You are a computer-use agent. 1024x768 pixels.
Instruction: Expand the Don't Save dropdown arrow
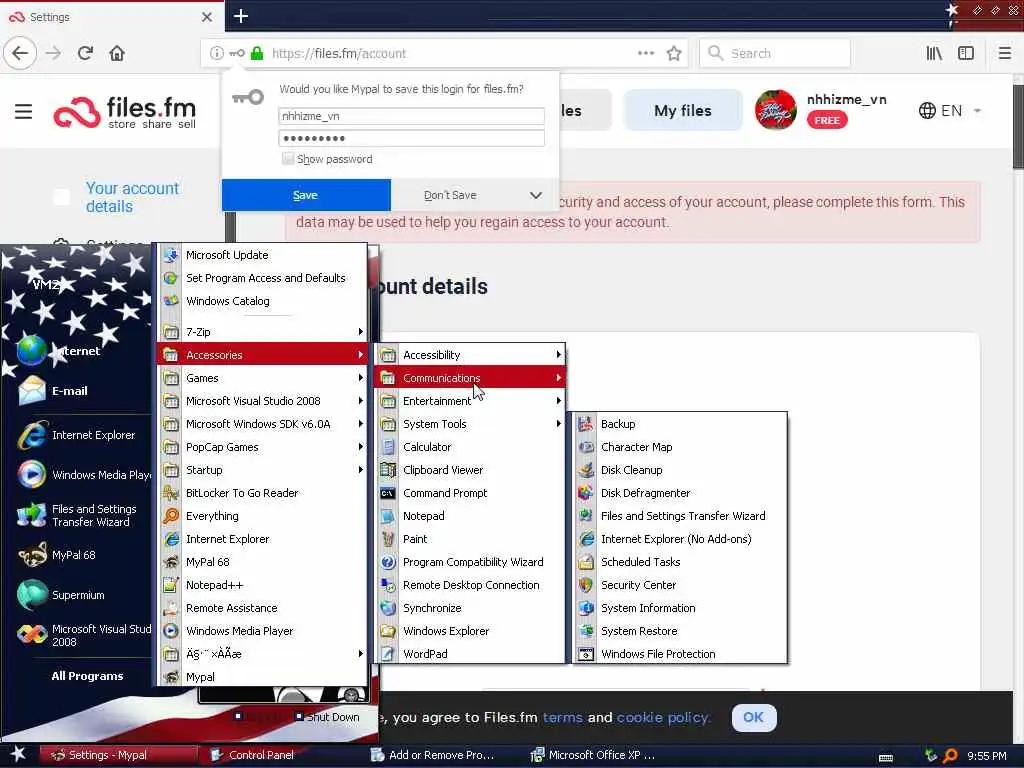[x=536, y=195]
